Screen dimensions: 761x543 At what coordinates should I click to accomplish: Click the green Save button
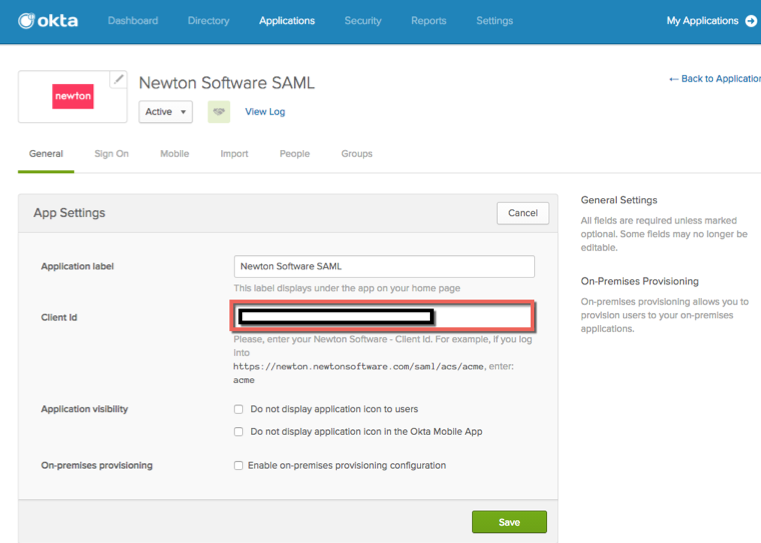tap(509, 522)
